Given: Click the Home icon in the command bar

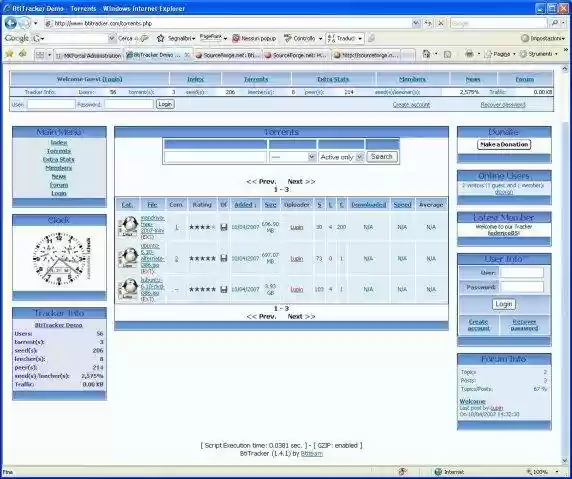Looking at the screenshot, I should (426, 54).
